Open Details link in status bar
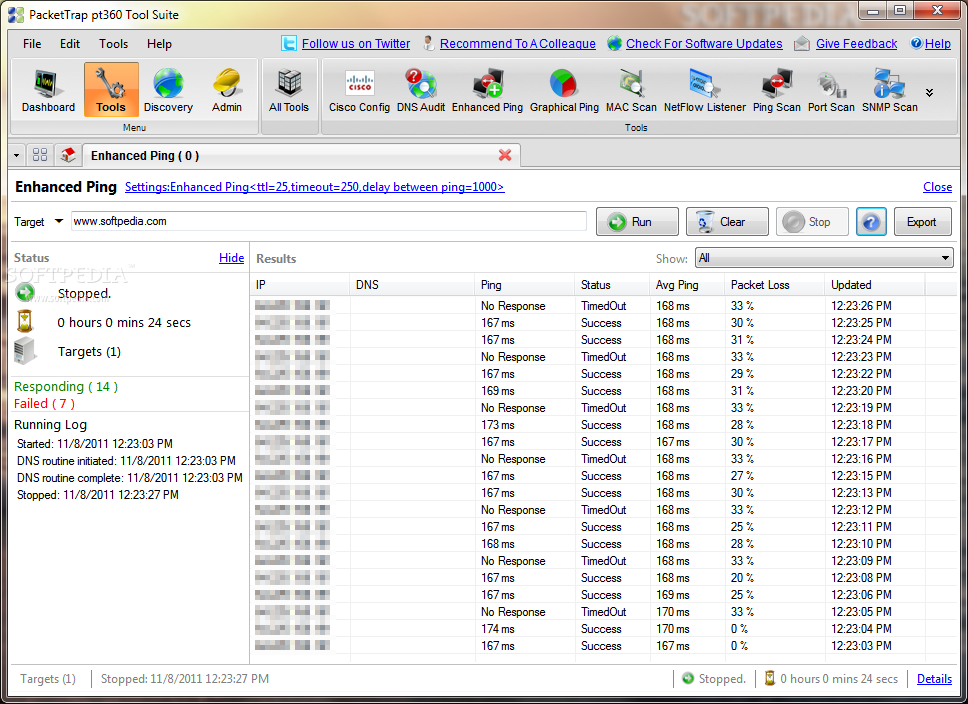 (934, 679)
